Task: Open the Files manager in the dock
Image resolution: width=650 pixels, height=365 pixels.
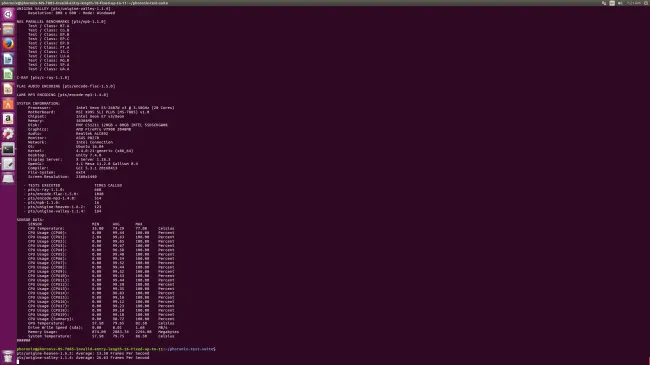Action: point(8,29)
